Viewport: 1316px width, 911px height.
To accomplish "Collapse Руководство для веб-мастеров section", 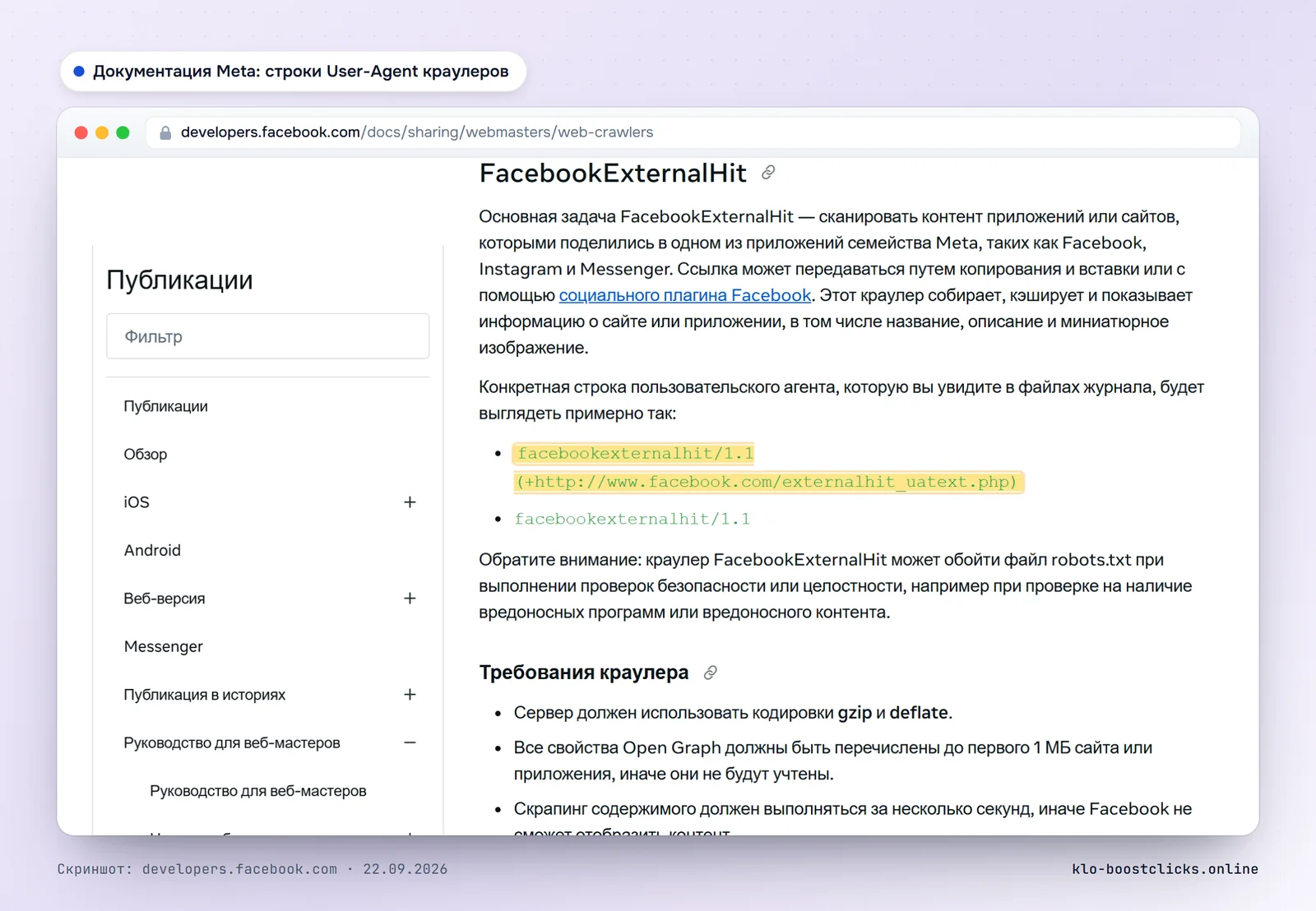I will tap(410, 742).
